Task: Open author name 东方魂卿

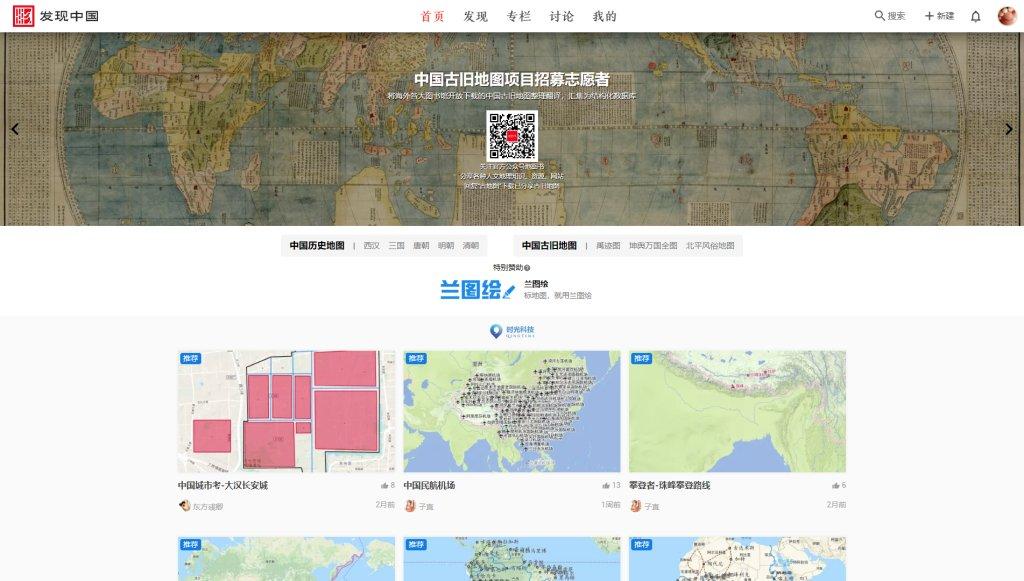Action: 208,507
